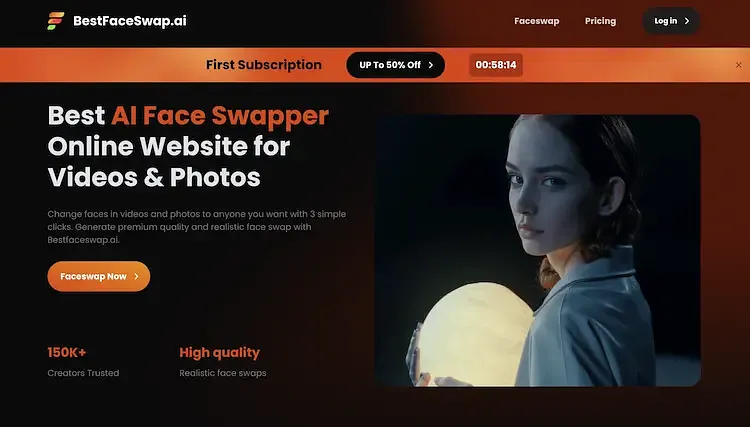Viewport: 750px width, 427px height.
Task: Open the BestFaceSwap.ai home text link
Action: [x=130, y=21]
